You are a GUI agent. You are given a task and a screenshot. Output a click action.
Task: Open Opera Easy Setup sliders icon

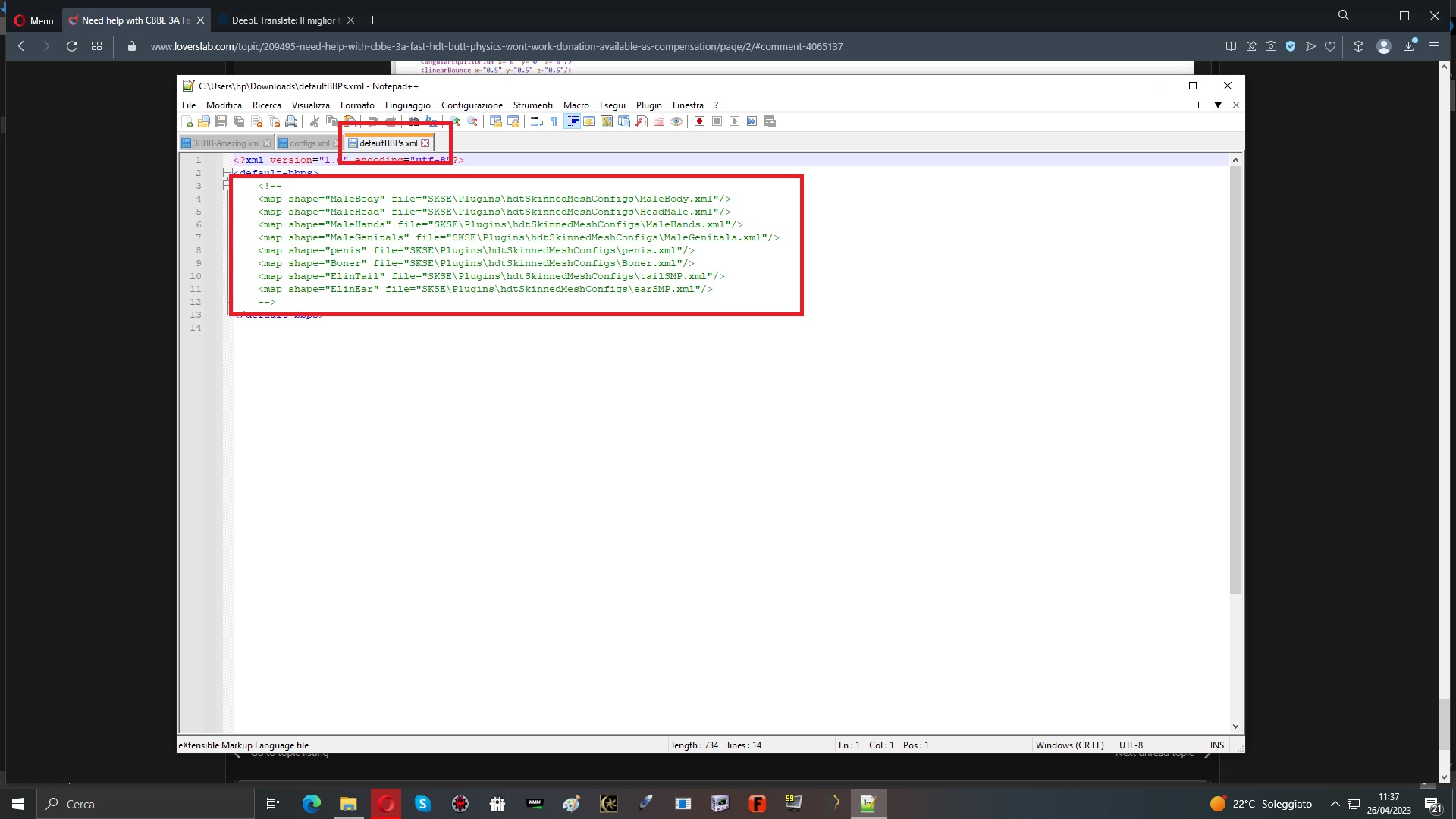pos(1434,46)
